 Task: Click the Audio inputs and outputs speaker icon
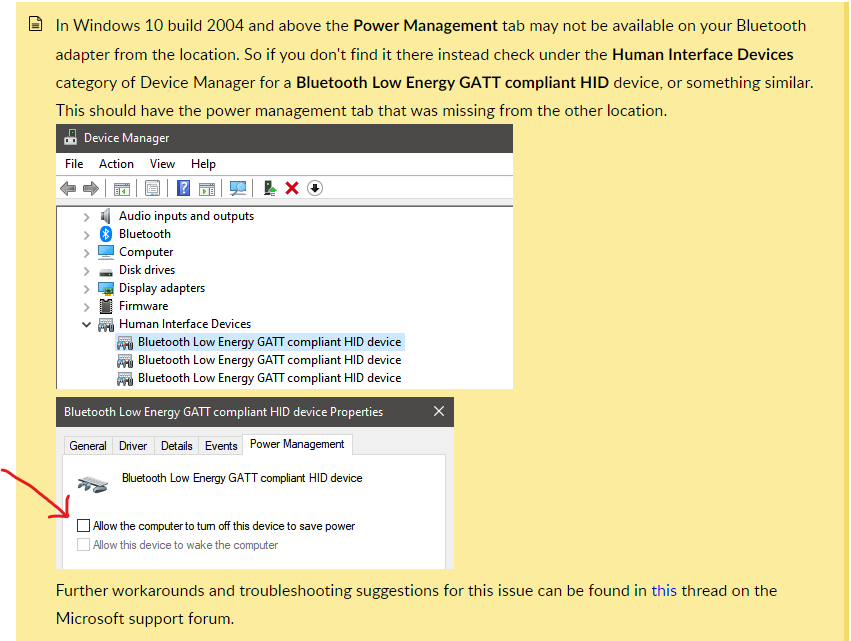pyautogui.click(x=106, y=216)
